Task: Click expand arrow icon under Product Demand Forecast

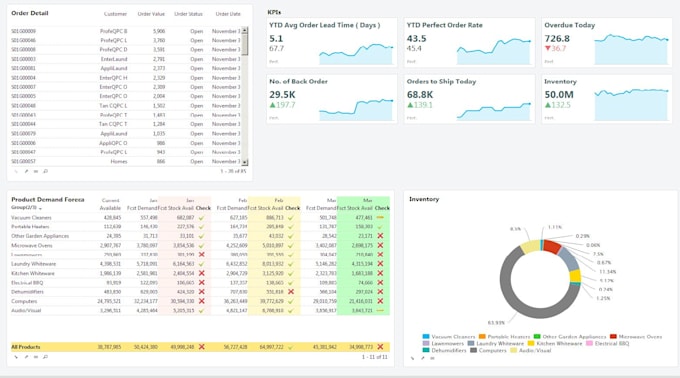Action: coord(16,357)
